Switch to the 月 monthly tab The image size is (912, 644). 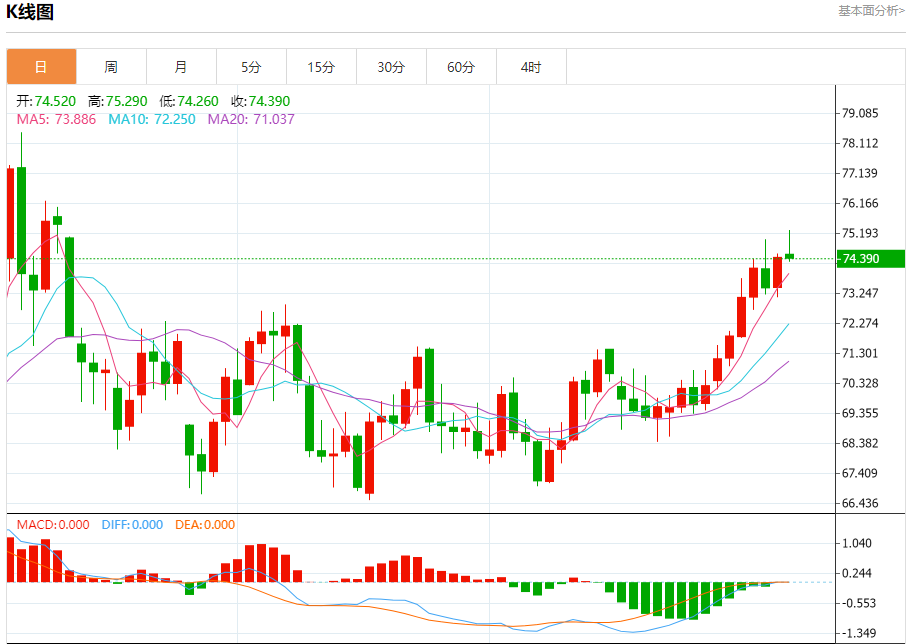(181, 67)
